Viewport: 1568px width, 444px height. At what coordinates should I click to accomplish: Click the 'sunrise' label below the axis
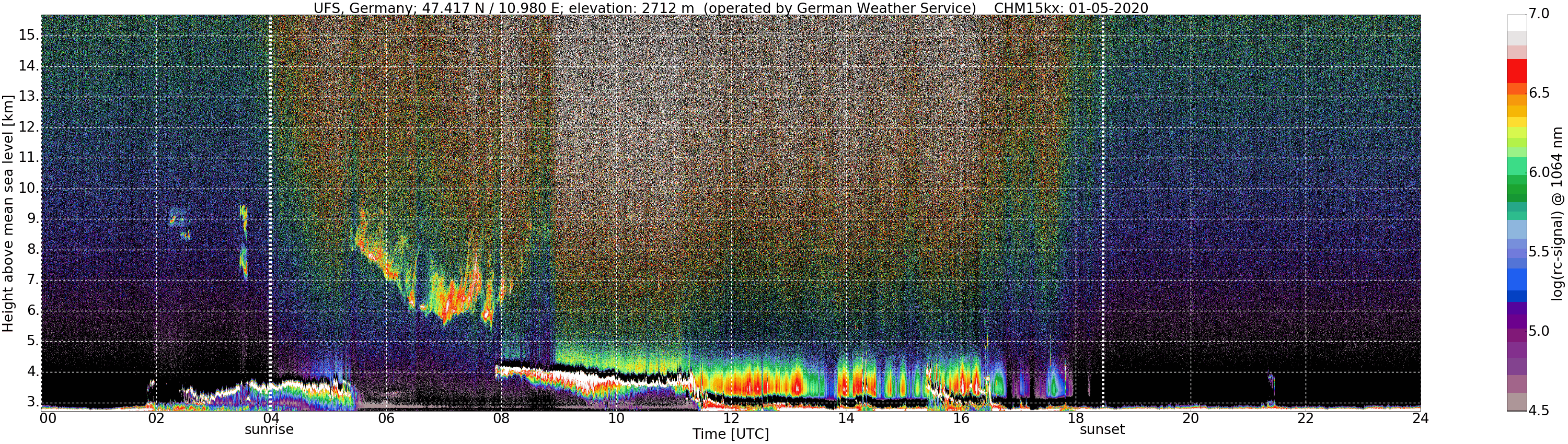269,429
